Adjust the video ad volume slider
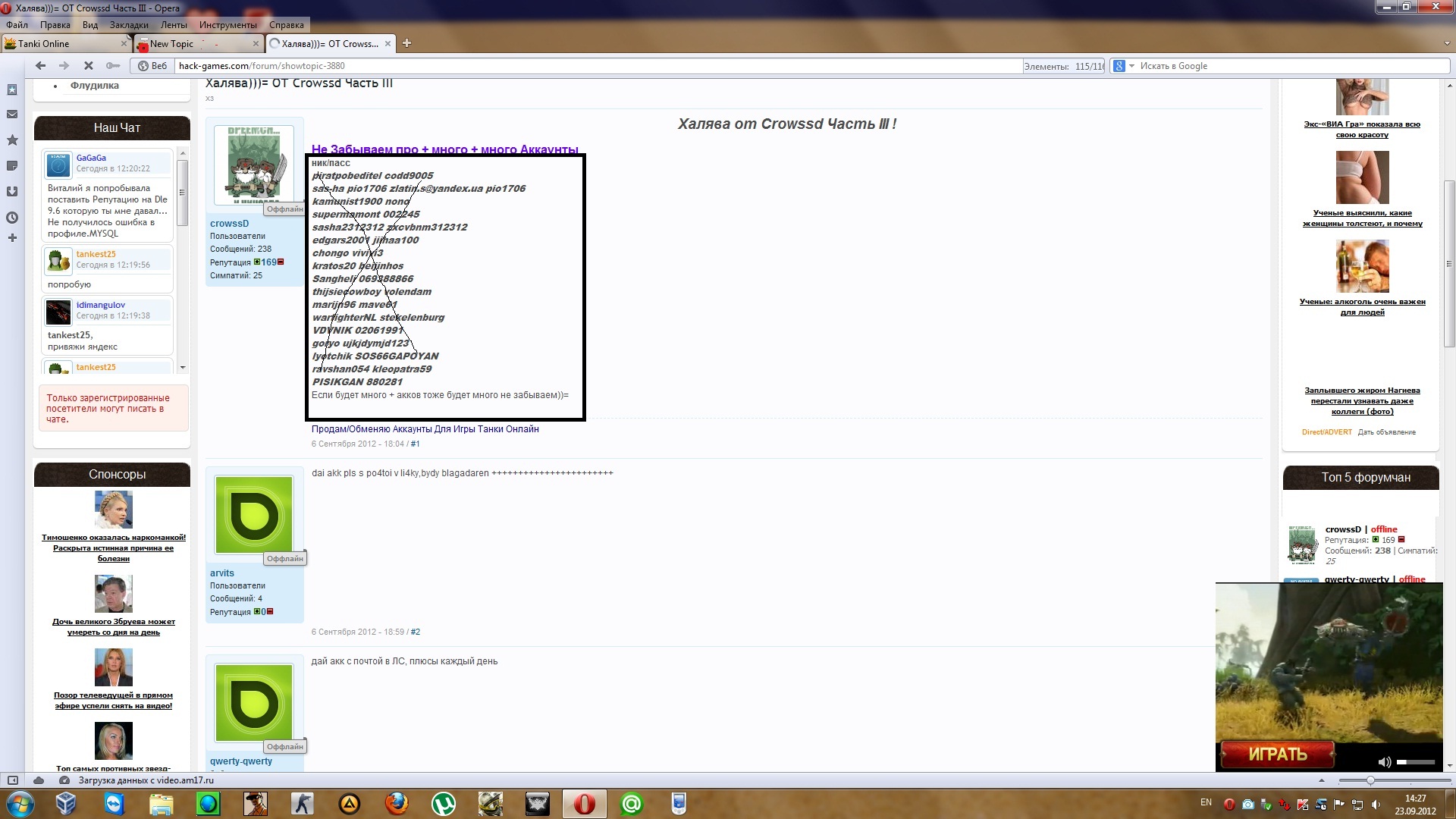This screenshot has height=819, width=1456. click(x=1416, y=762)
